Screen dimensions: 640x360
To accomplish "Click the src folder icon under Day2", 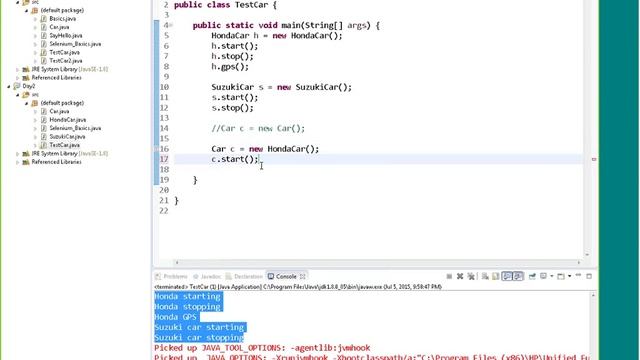I will pos(26,95).
